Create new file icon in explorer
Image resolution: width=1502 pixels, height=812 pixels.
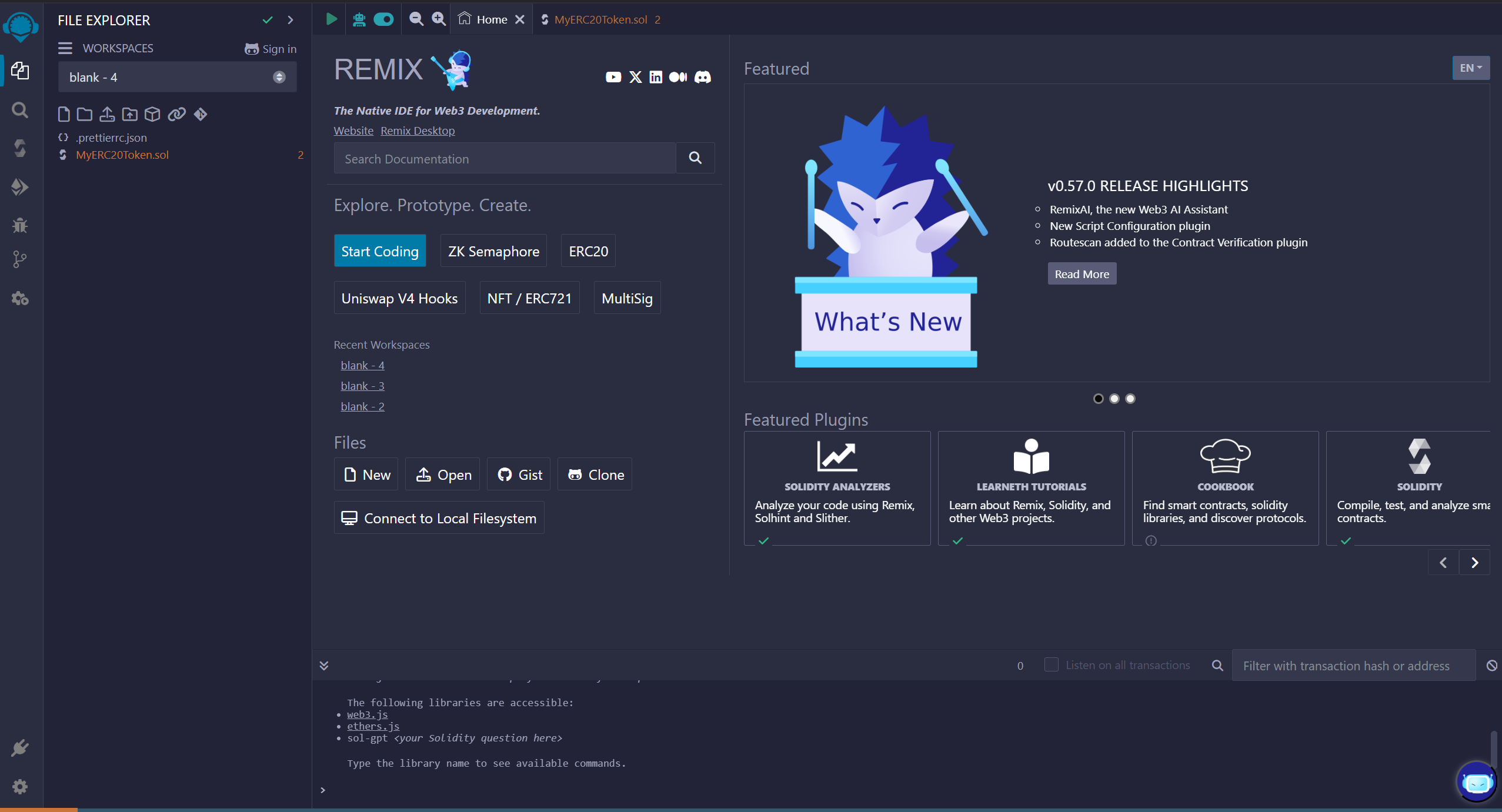point(64,114)
